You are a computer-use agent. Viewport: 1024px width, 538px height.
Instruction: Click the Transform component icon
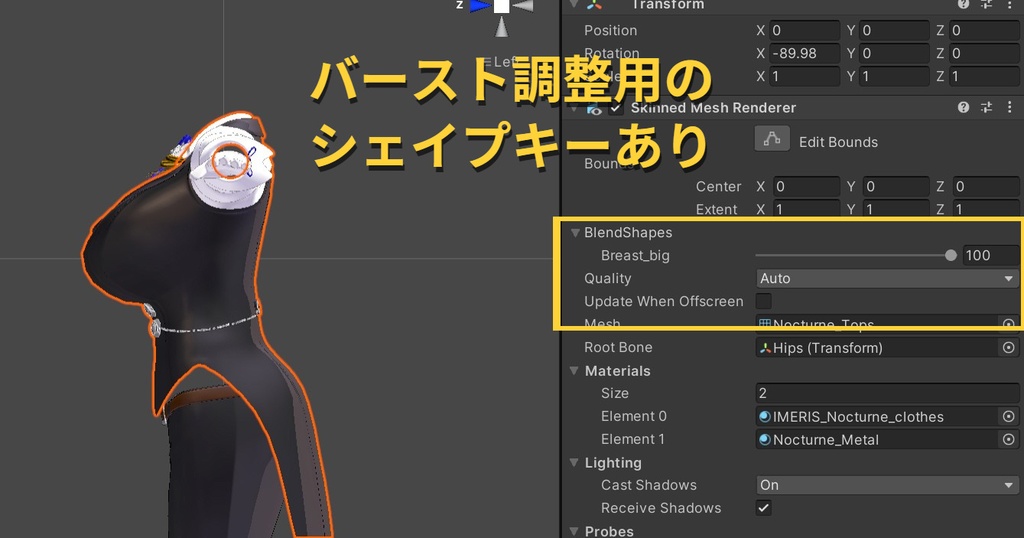coord(594,5)
